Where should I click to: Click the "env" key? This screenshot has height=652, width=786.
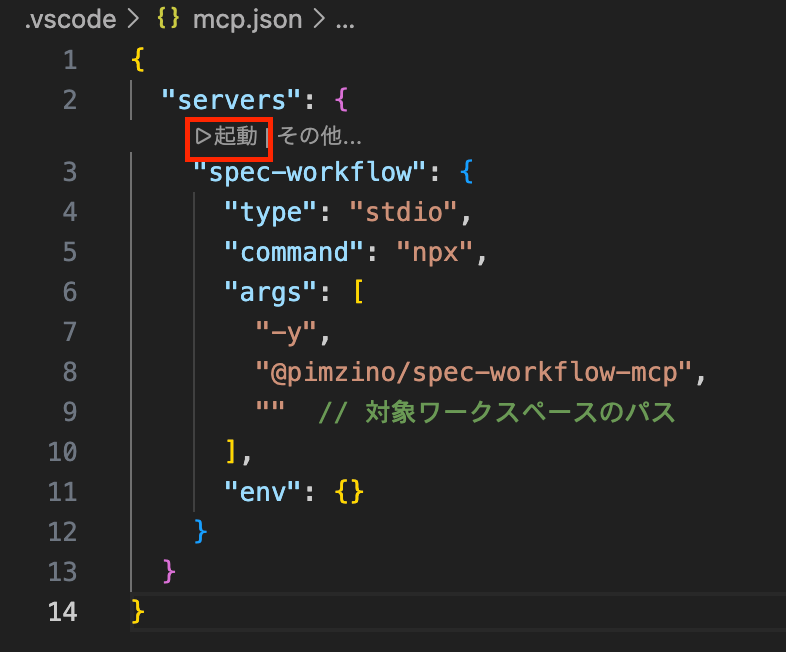tap(263, 492)
